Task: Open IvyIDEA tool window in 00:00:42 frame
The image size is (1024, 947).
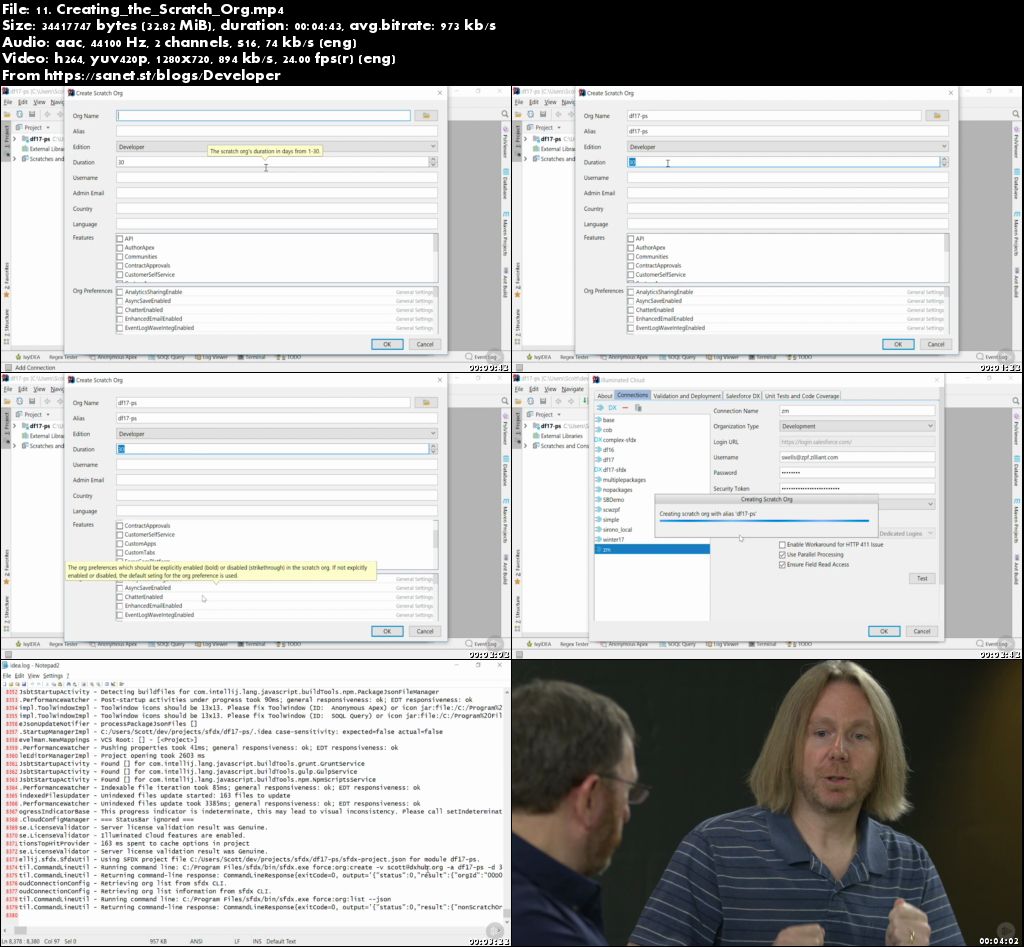Action: 27,357
